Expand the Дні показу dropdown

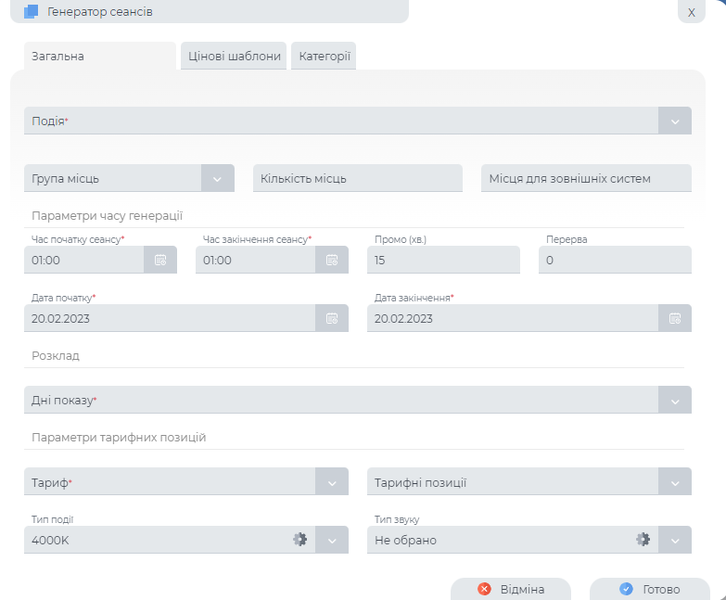pos(675,400)
